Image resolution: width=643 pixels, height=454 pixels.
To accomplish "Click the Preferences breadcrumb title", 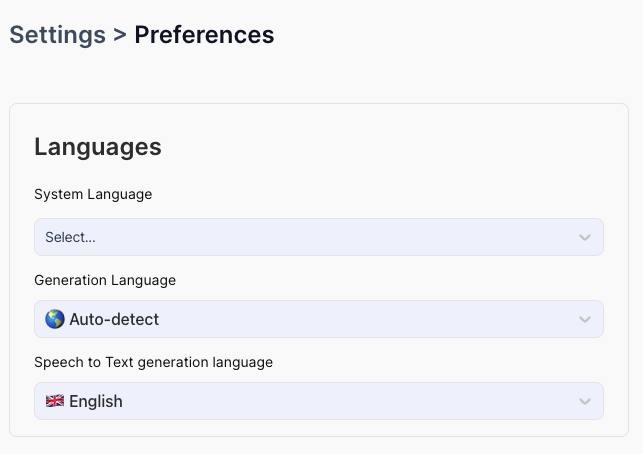I will [204, 35].
